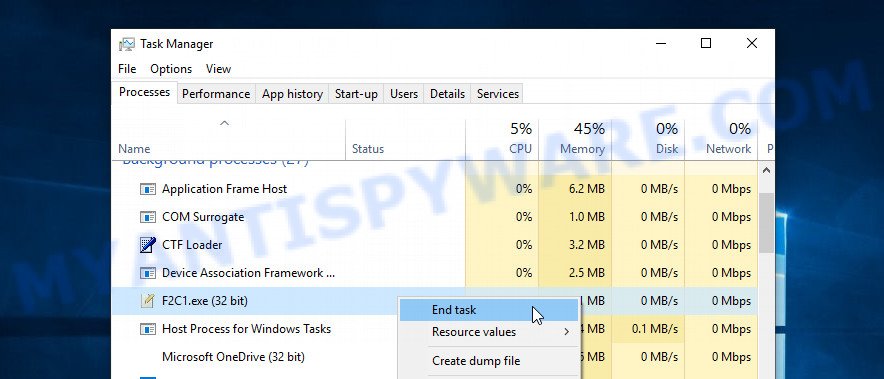
Task: Choose End task from context menu
Action: coord(489,310)
